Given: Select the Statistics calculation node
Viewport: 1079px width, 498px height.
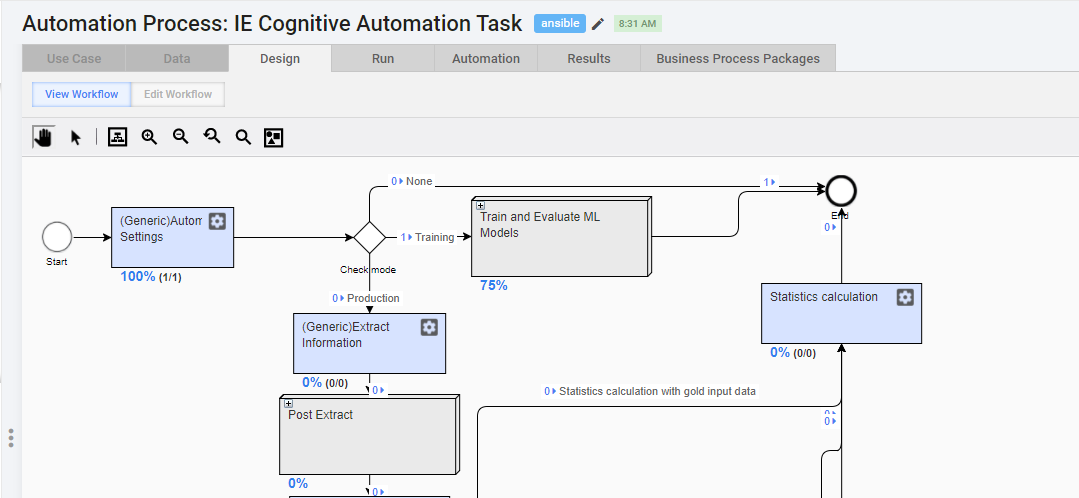Looking at the screenshot, I should [x=841, y=313].
